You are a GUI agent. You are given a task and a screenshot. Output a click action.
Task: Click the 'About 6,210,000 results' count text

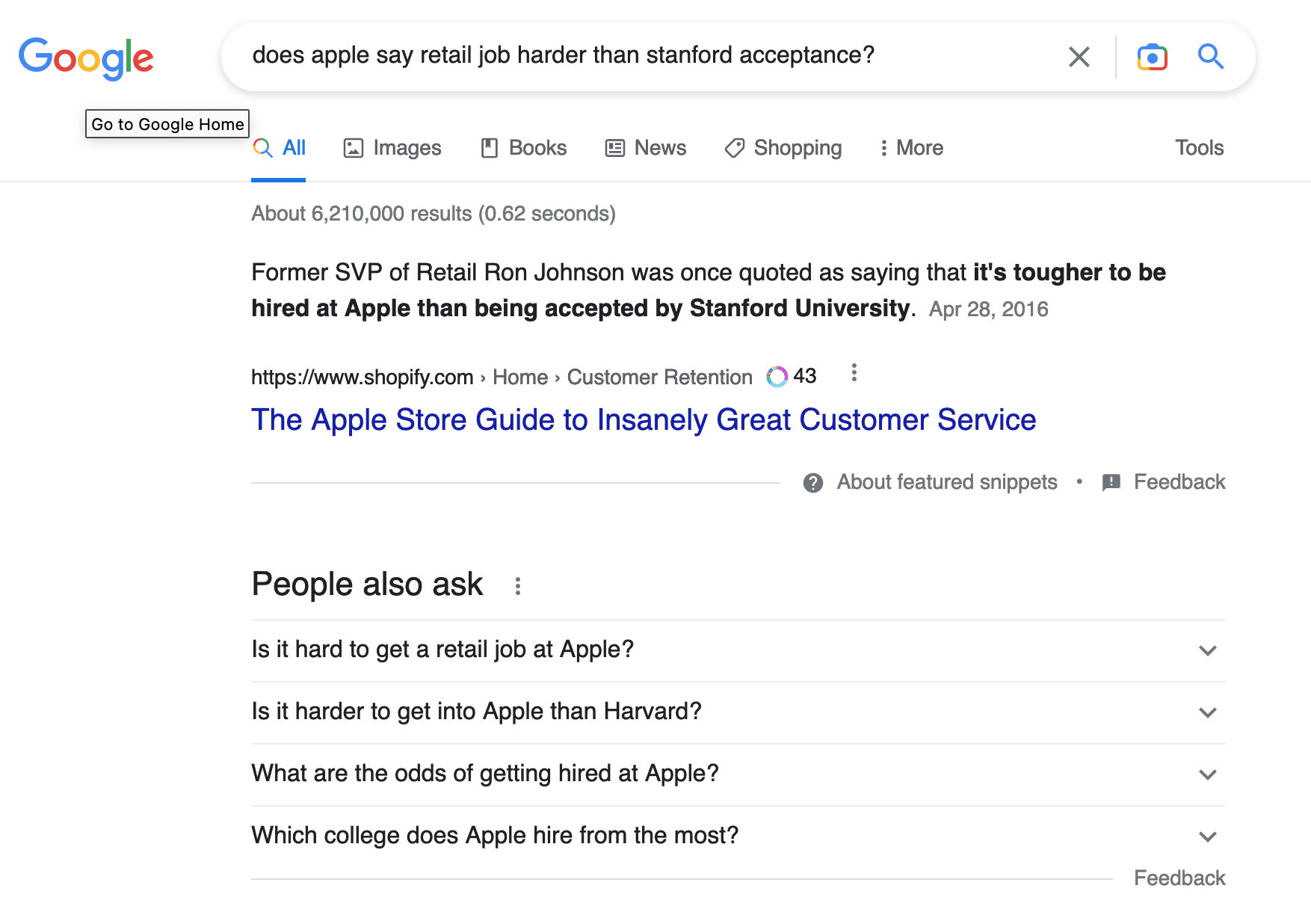pos(434,214)
